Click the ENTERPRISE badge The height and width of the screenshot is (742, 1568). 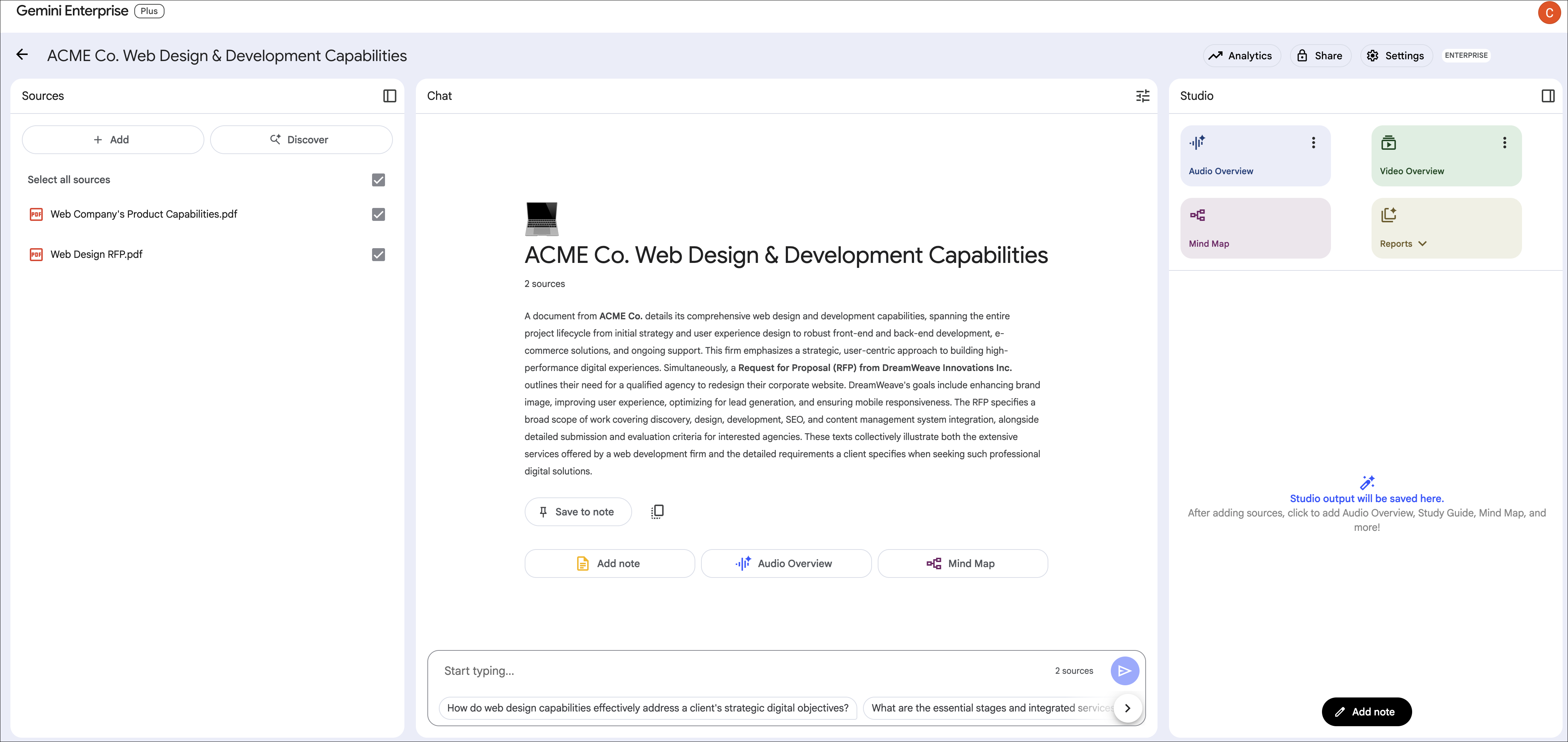tap(1466, 55)
